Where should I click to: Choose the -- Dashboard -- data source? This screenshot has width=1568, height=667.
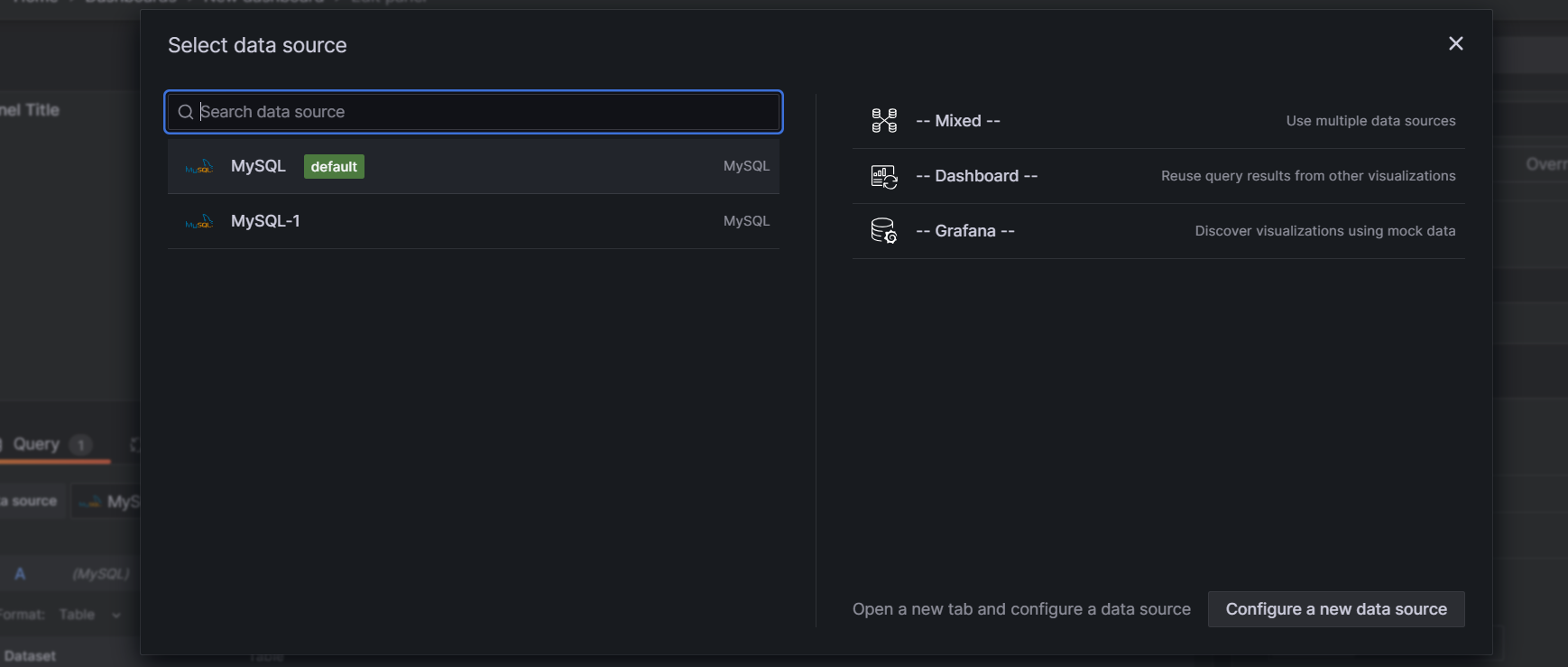click(1158, 176)
